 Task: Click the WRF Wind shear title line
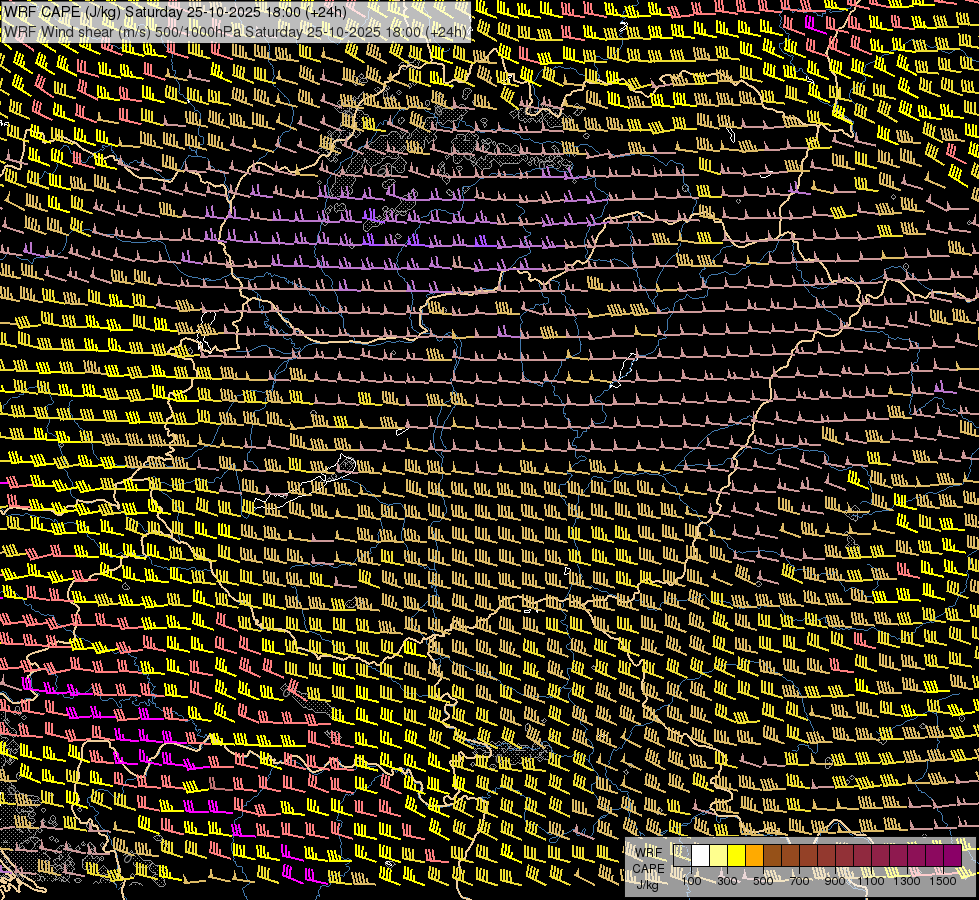click(235, 32)
